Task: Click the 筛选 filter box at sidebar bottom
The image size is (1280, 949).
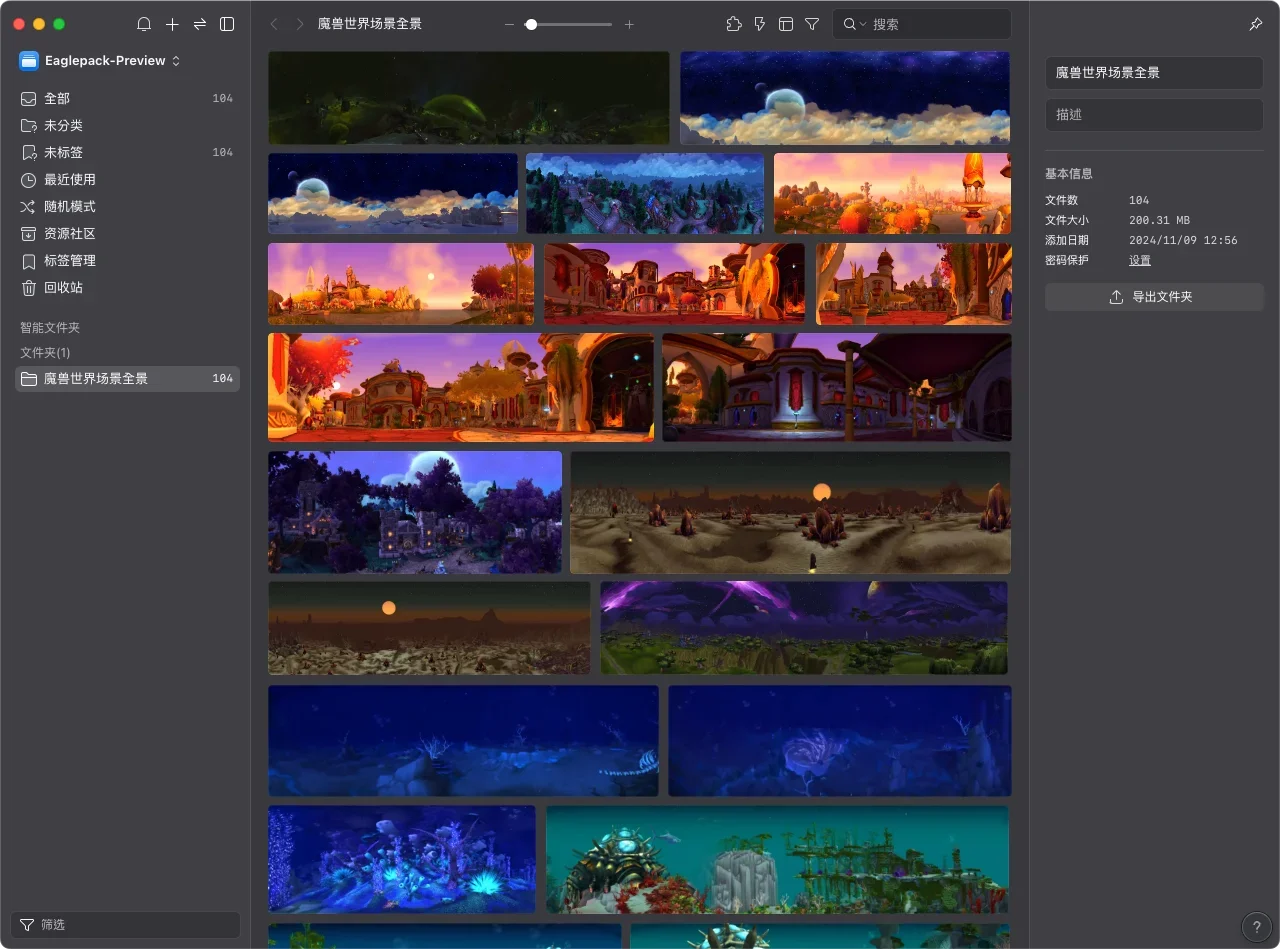Action: 125,925
